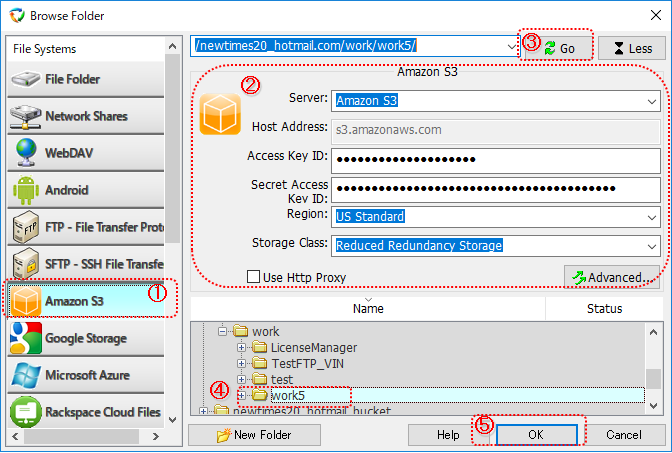672x453 pixels.
Task: Open the Region dropdown
Action: [652, 217]
